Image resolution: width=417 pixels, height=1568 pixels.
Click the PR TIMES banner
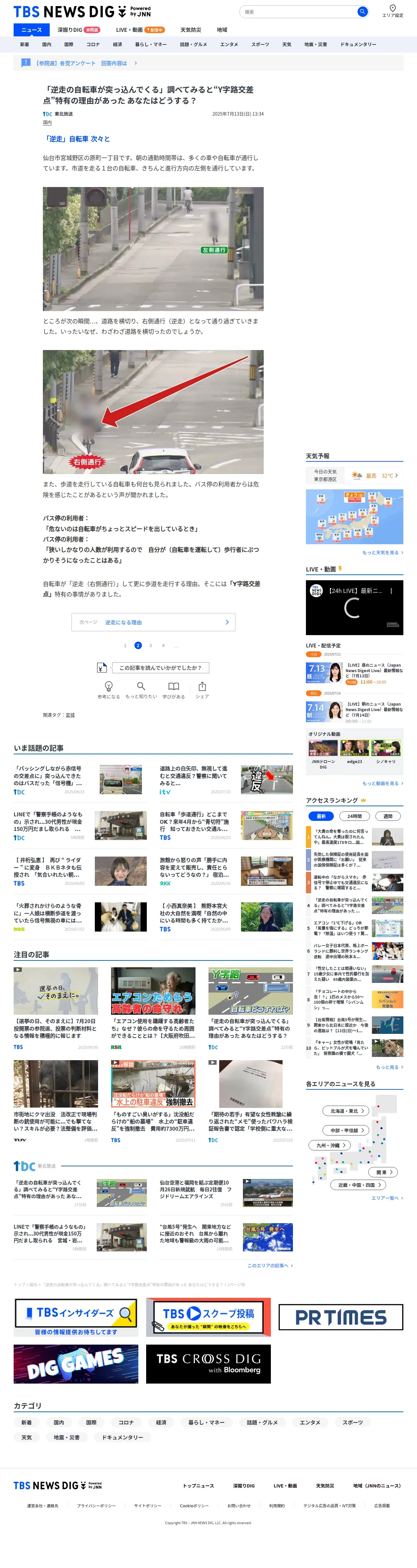pos(341,1317)
